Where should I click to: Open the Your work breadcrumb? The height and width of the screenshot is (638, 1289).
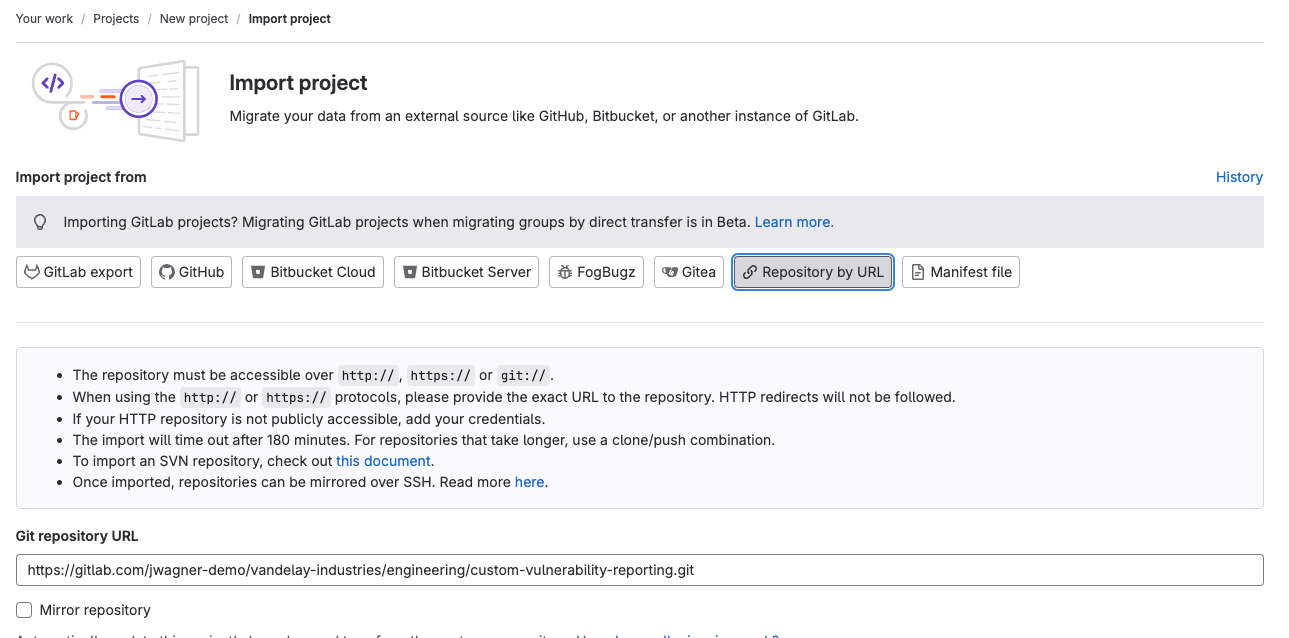tap(44, 19)
